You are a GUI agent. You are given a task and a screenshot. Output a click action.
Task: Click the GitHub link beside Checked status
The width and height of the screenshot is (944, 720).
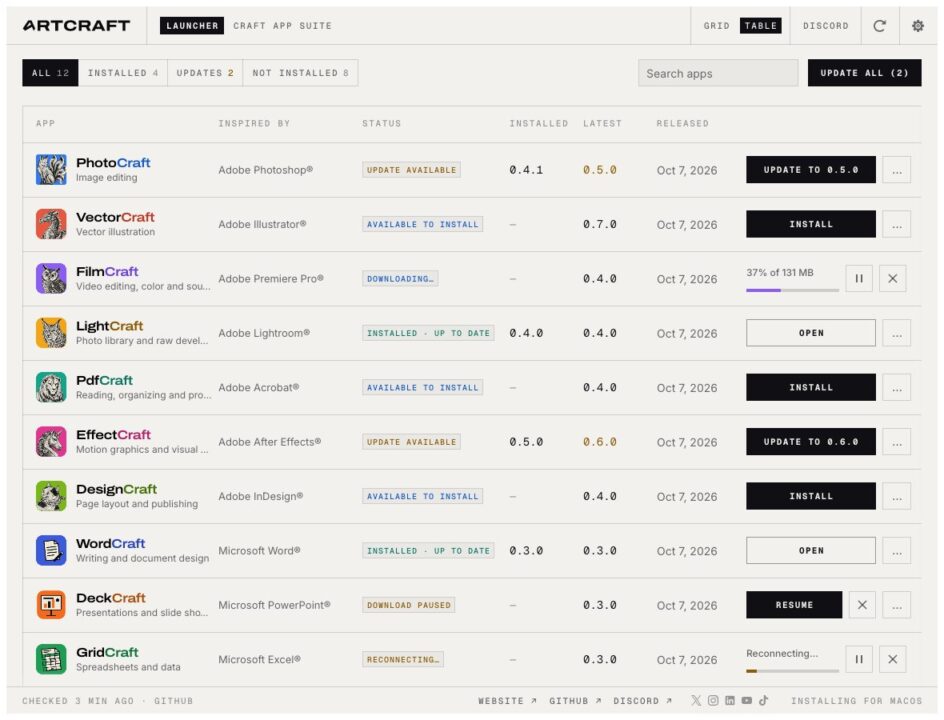[173, 701]
